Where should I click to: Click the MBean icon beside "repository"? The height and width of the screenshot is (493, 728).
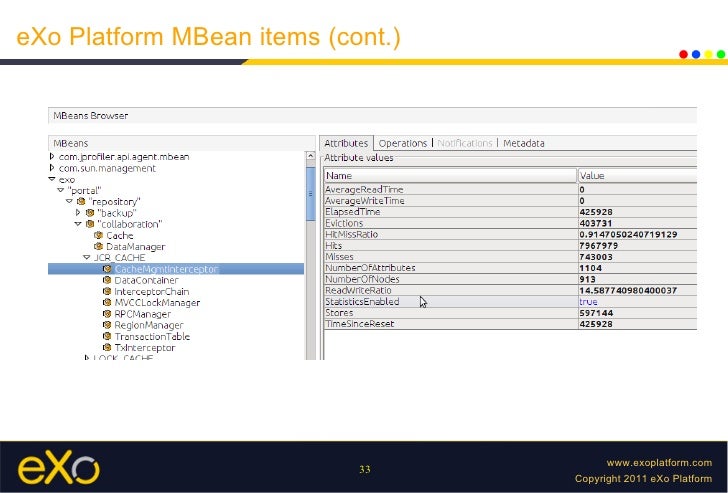(x=81, y=201)
